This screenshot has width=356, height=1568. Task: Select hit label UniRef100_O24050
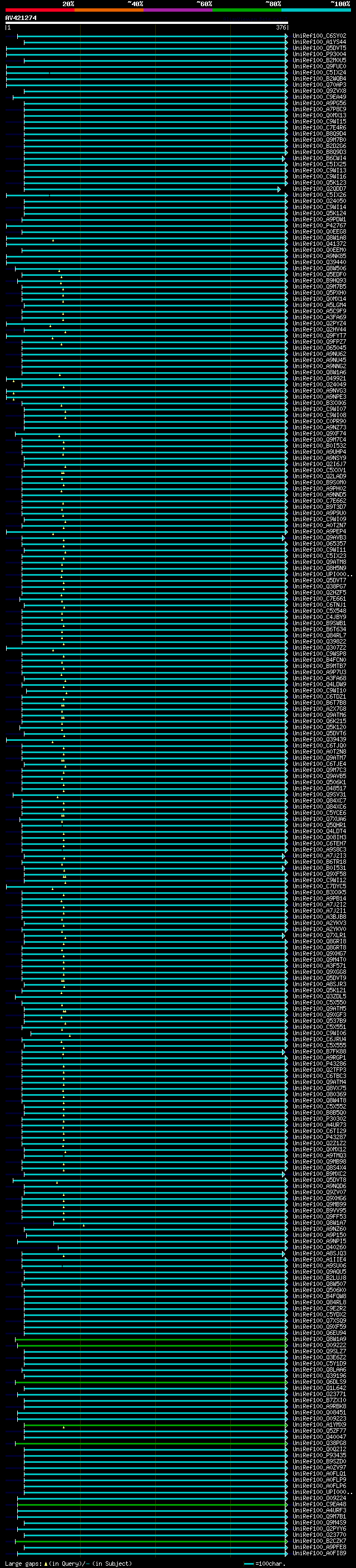tap(319, 201)
